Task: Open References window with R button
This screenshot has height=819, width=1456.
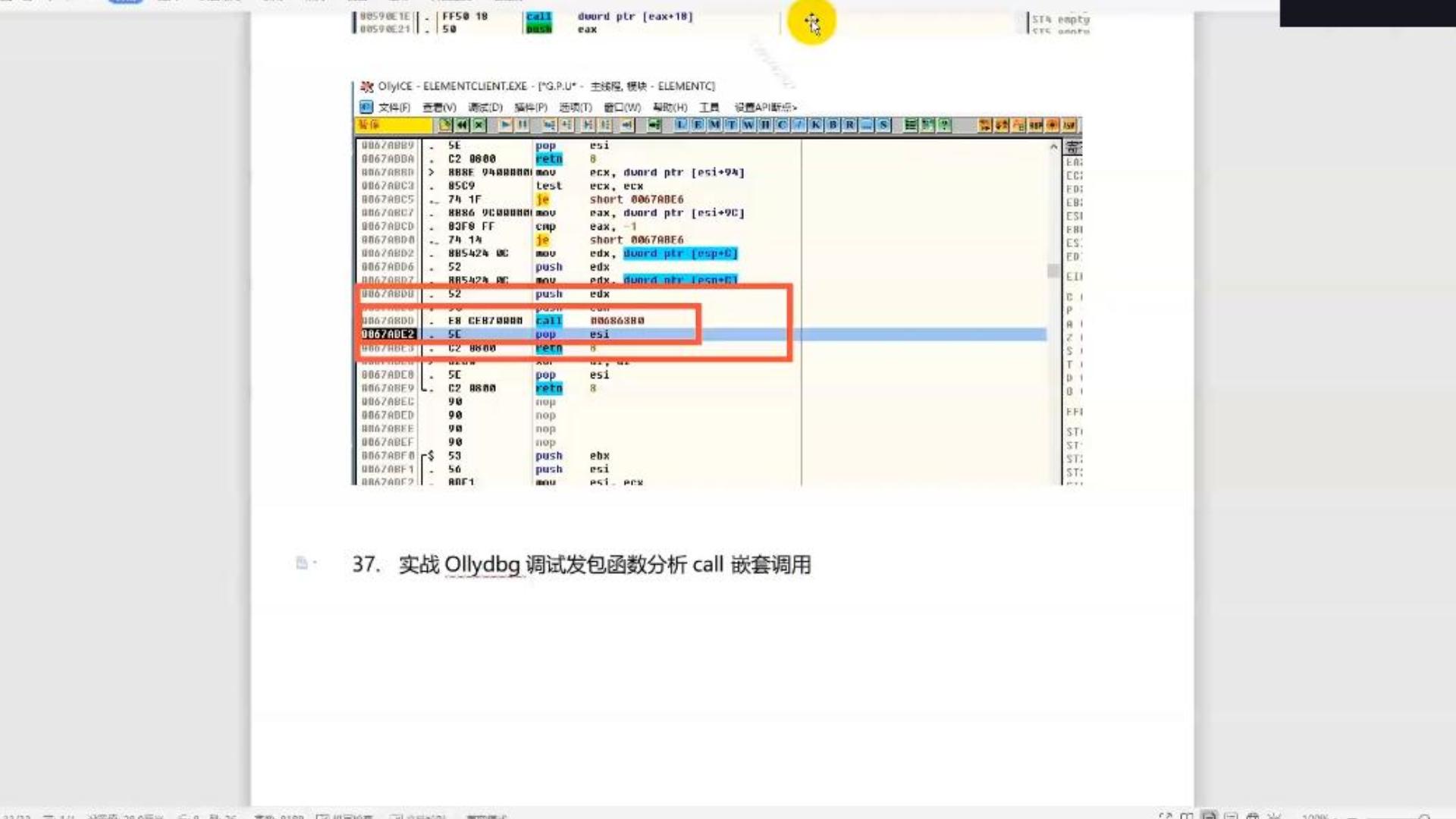Action: 849,125
